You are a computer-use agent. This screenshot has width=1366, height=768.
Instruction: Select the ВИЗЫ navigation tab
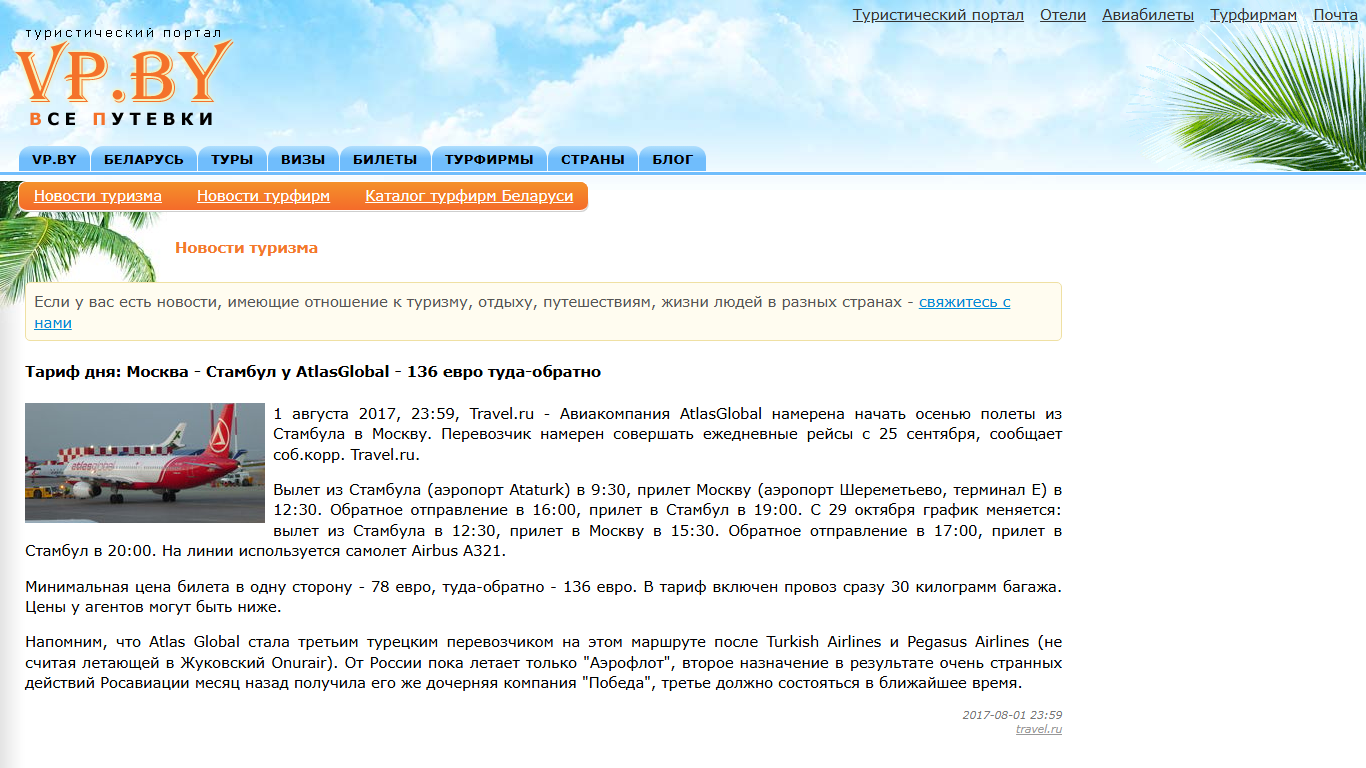pos(303,159)
